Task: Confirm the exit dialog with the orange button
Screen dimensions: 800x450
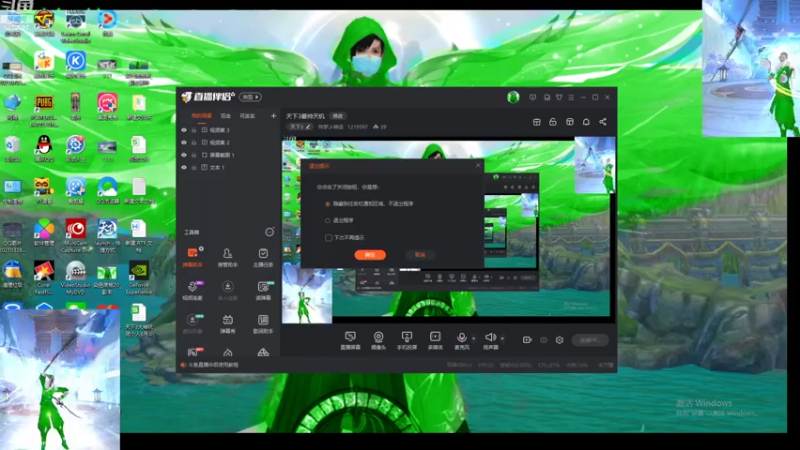Action: 370,255
